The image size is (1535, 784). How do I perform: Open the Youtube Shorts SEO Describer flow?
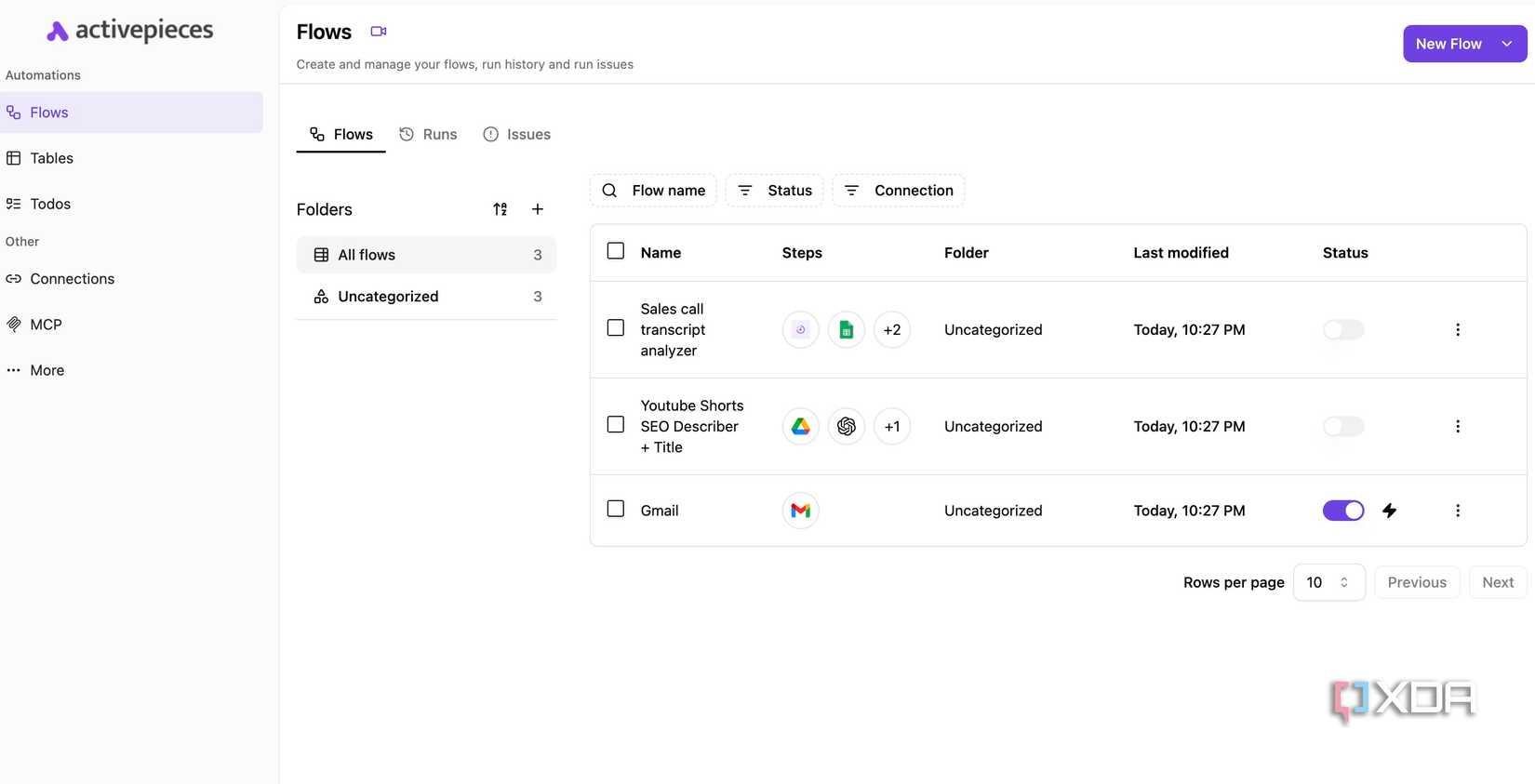[x=692, y=426]
